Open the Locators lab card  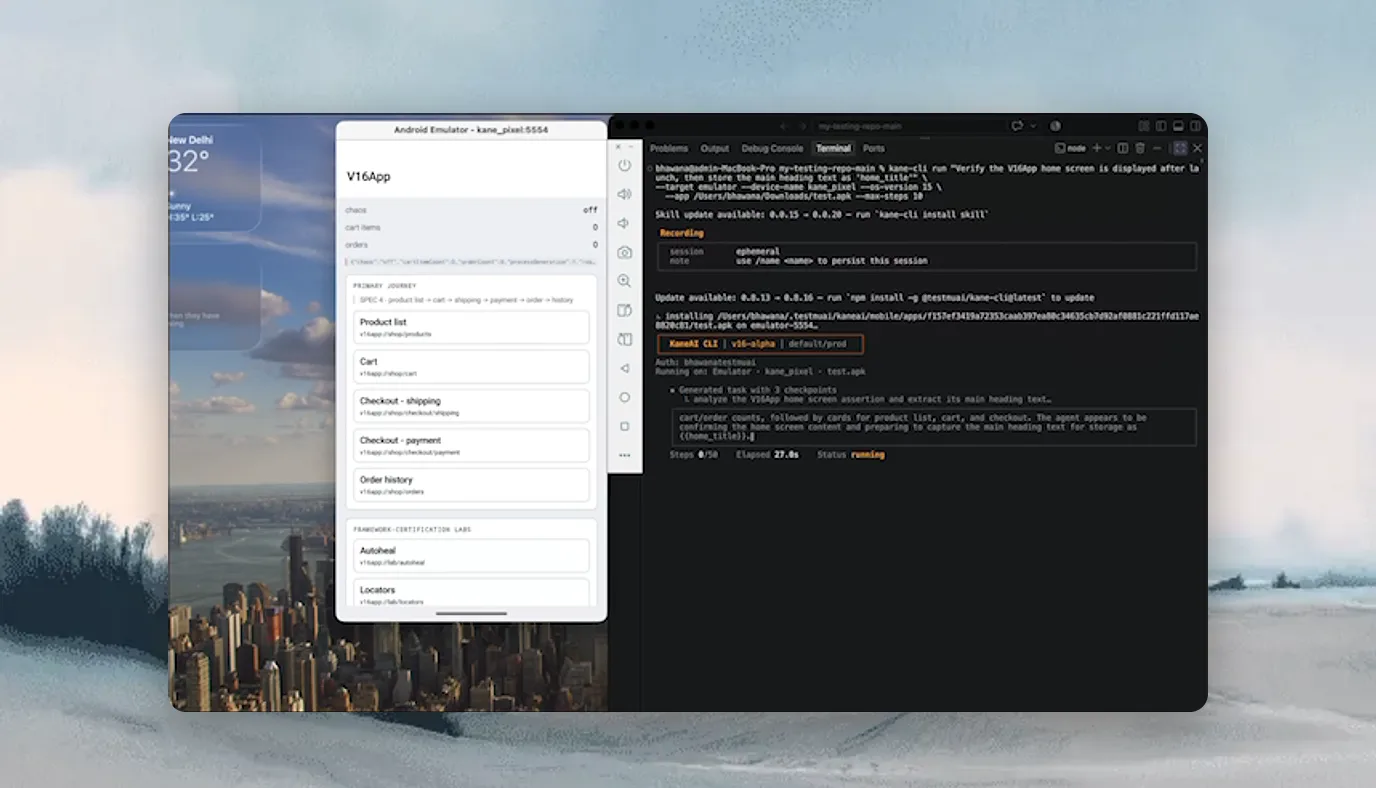pyautogui.click(x=472, y=592)
